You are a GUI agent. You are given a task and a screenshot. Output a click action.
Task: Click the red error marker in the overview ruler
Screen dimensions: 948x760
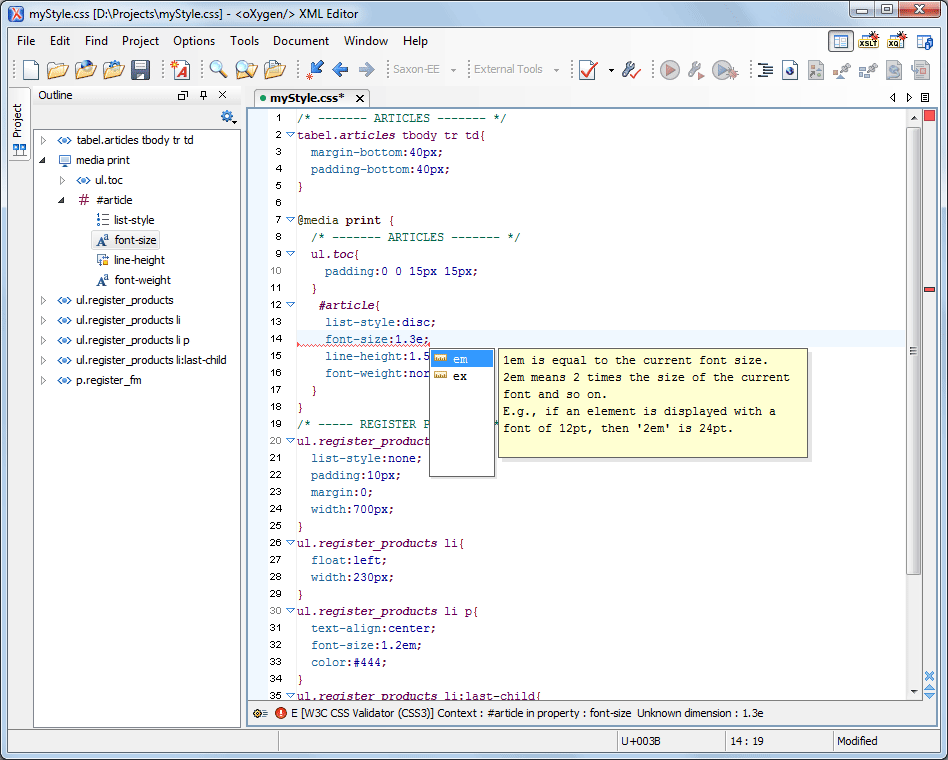point(930,290)
